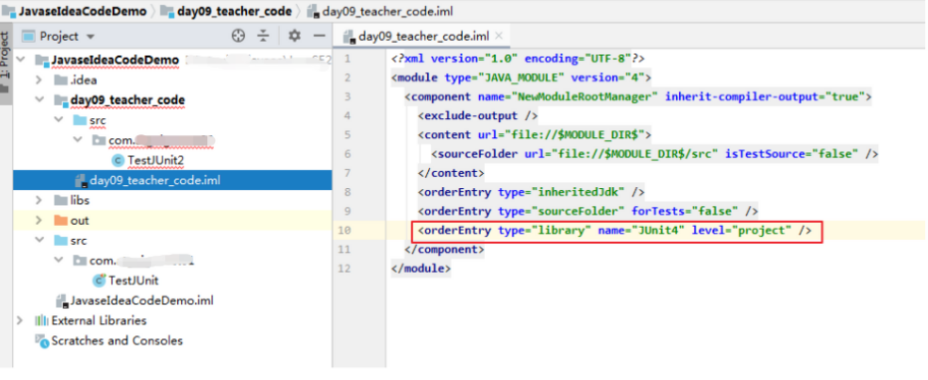Image resolution: width=928 pixels, height=380 pixels.
Task: Click the closing </module> tag
Action: point(421,268)
